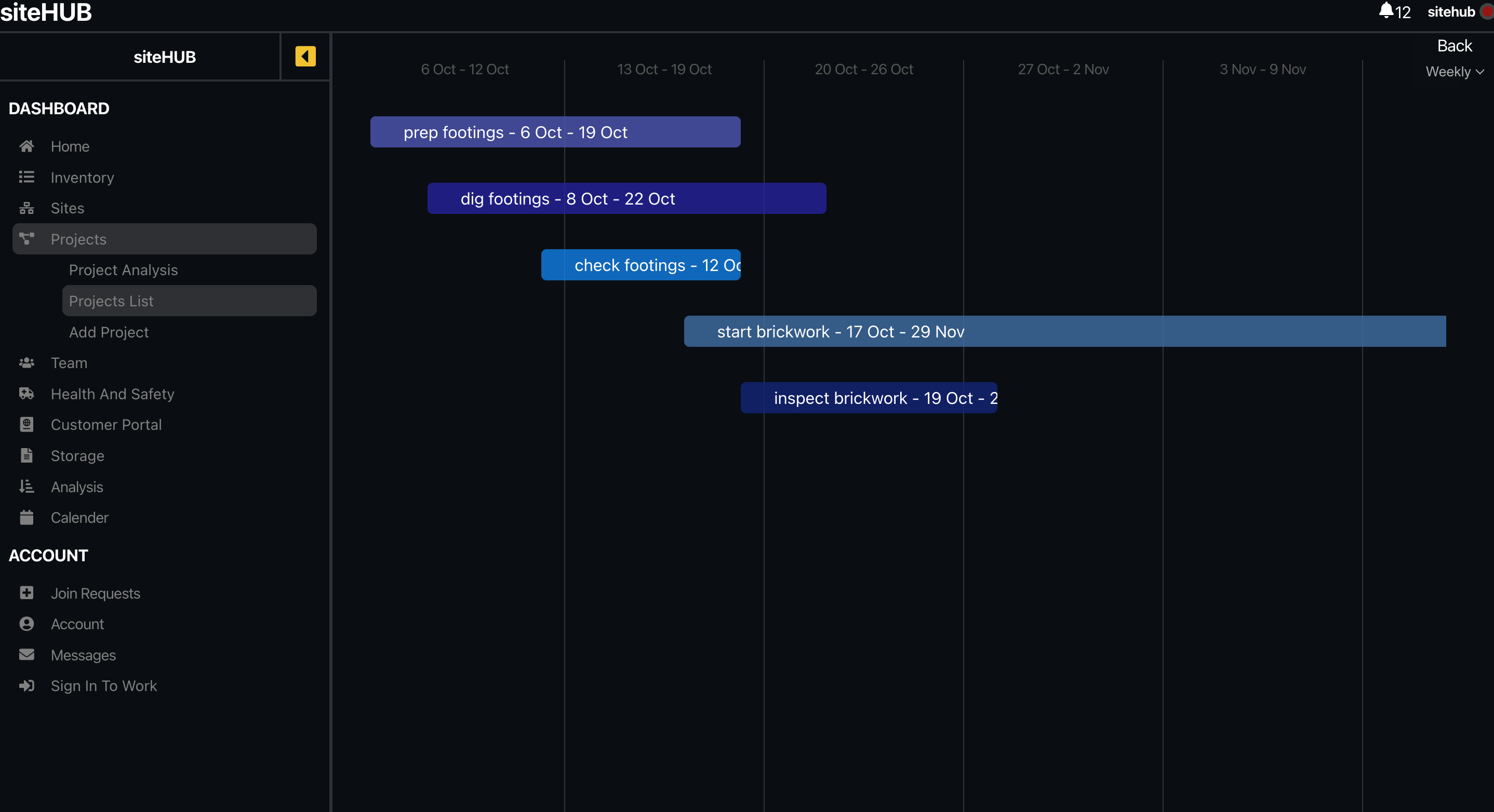Open notifications bell icon
Viewport: 1494px width, 812px height.
(1386, 10)
